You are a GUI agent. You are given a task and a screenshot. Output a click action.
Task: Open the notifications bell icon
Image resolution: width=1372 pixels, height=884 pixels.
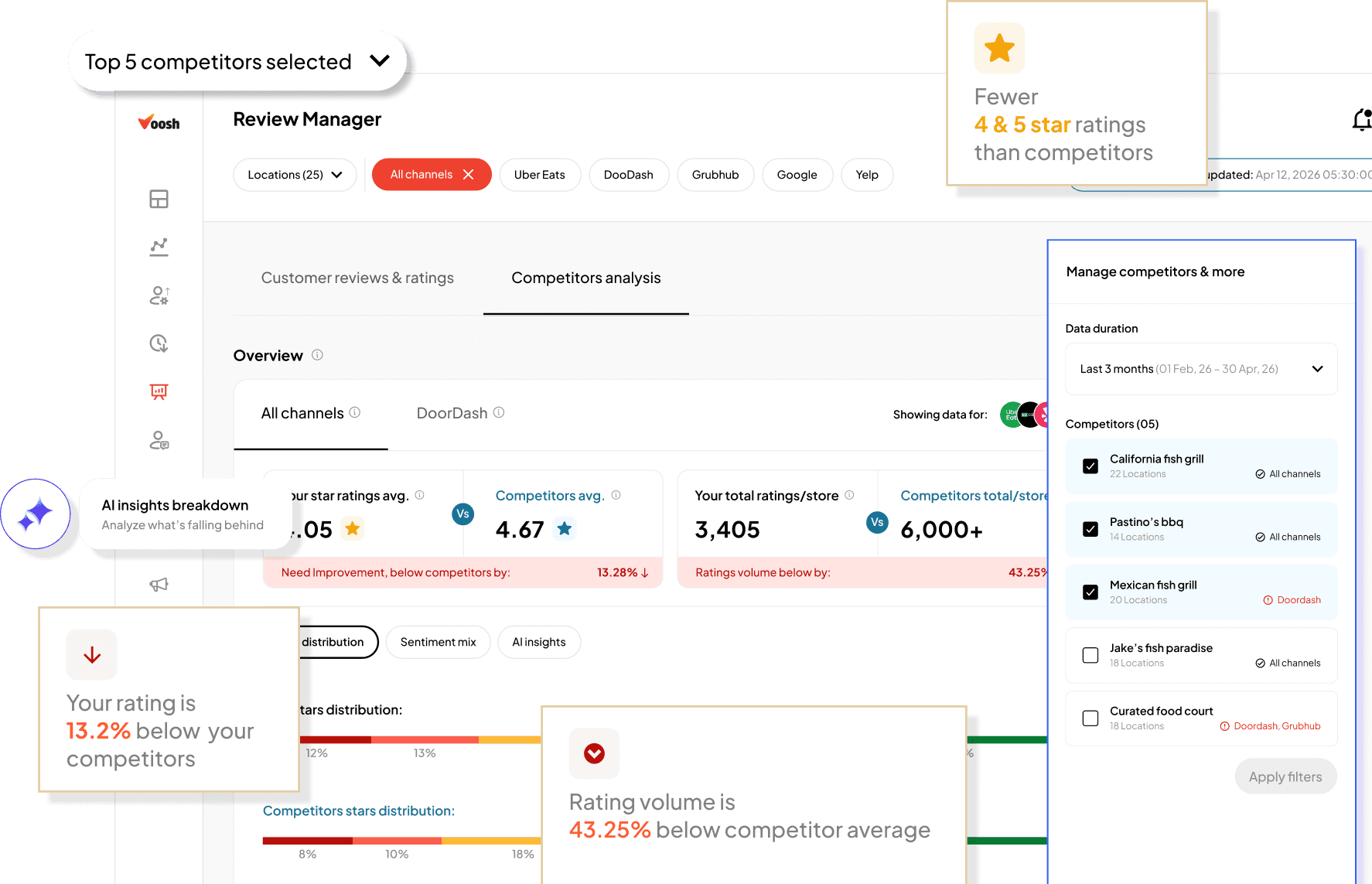coord(1362,120)
